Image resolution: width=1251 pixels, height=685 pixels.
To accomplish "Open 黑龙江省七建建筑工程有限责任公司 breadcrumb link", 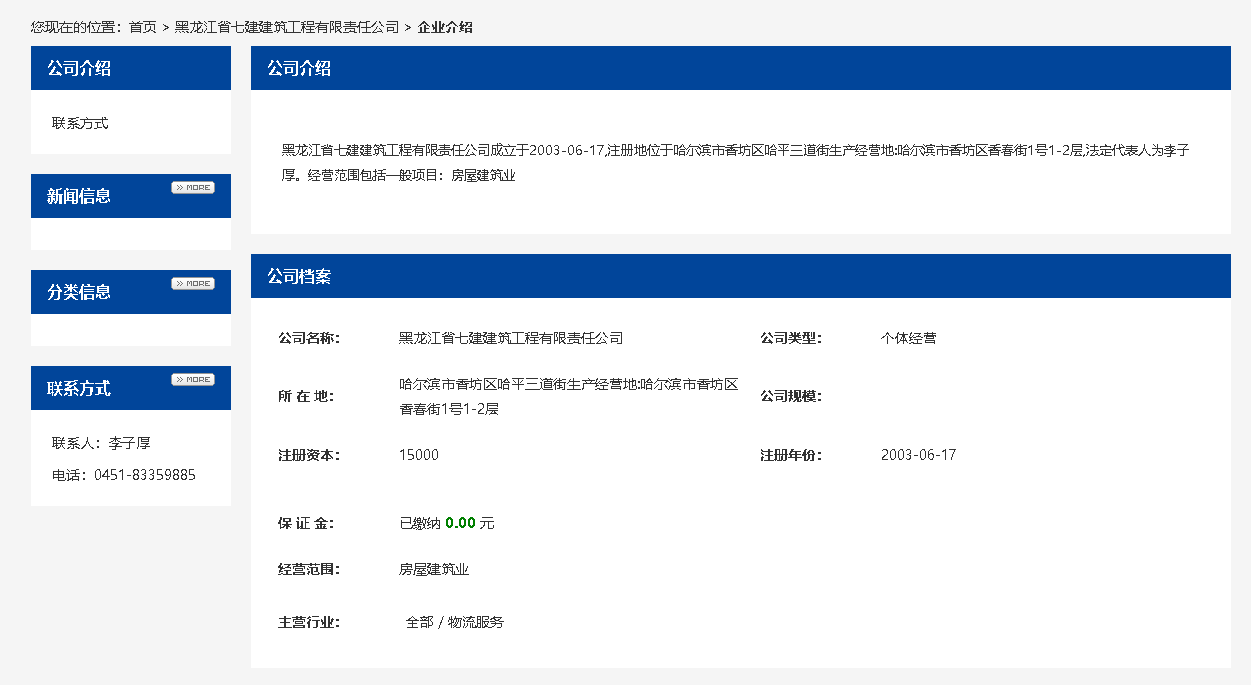I will [287, 27].
